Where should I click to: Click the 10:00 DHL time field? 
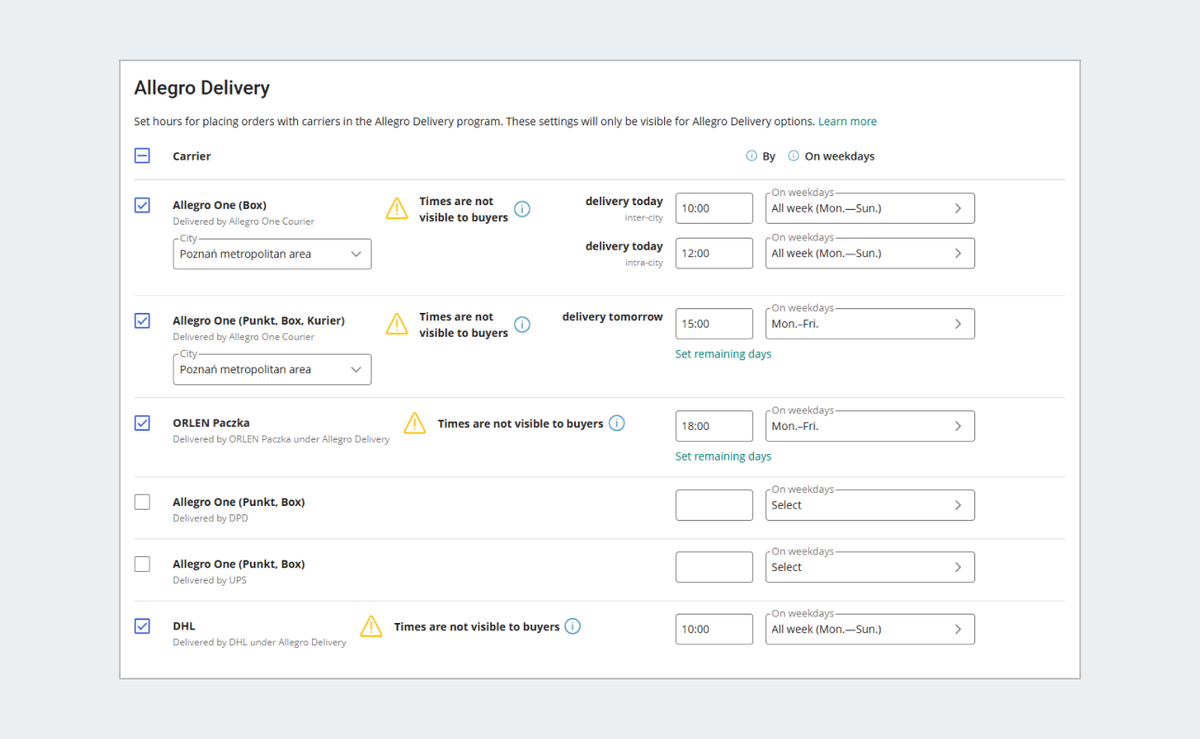click(714, 629)
